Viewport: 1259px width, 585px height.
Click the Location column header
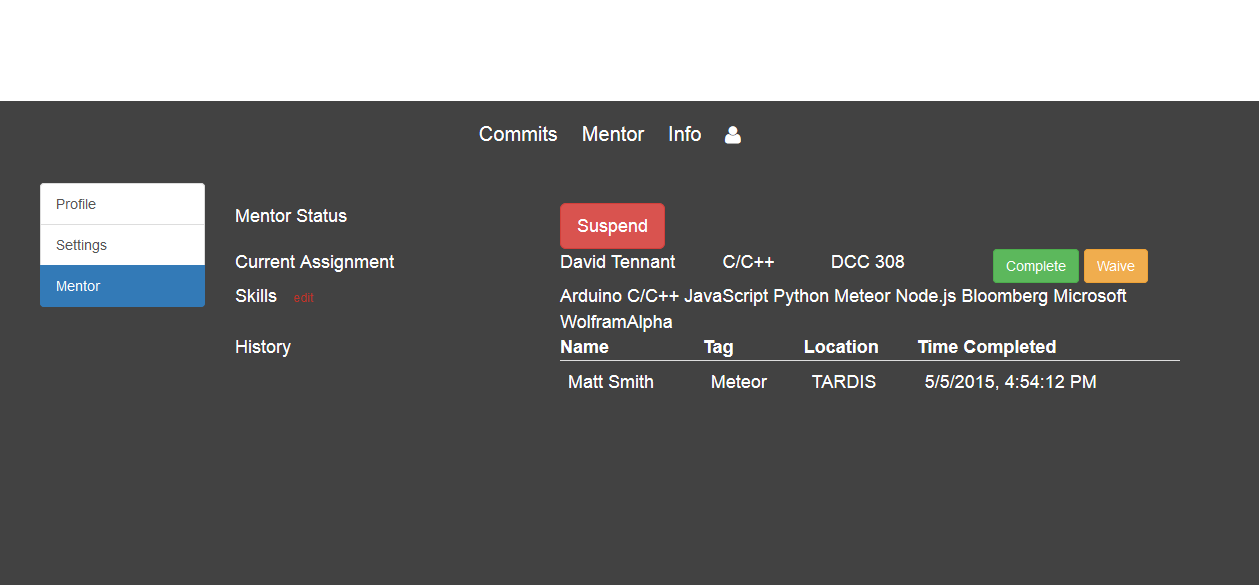(841, 347)
